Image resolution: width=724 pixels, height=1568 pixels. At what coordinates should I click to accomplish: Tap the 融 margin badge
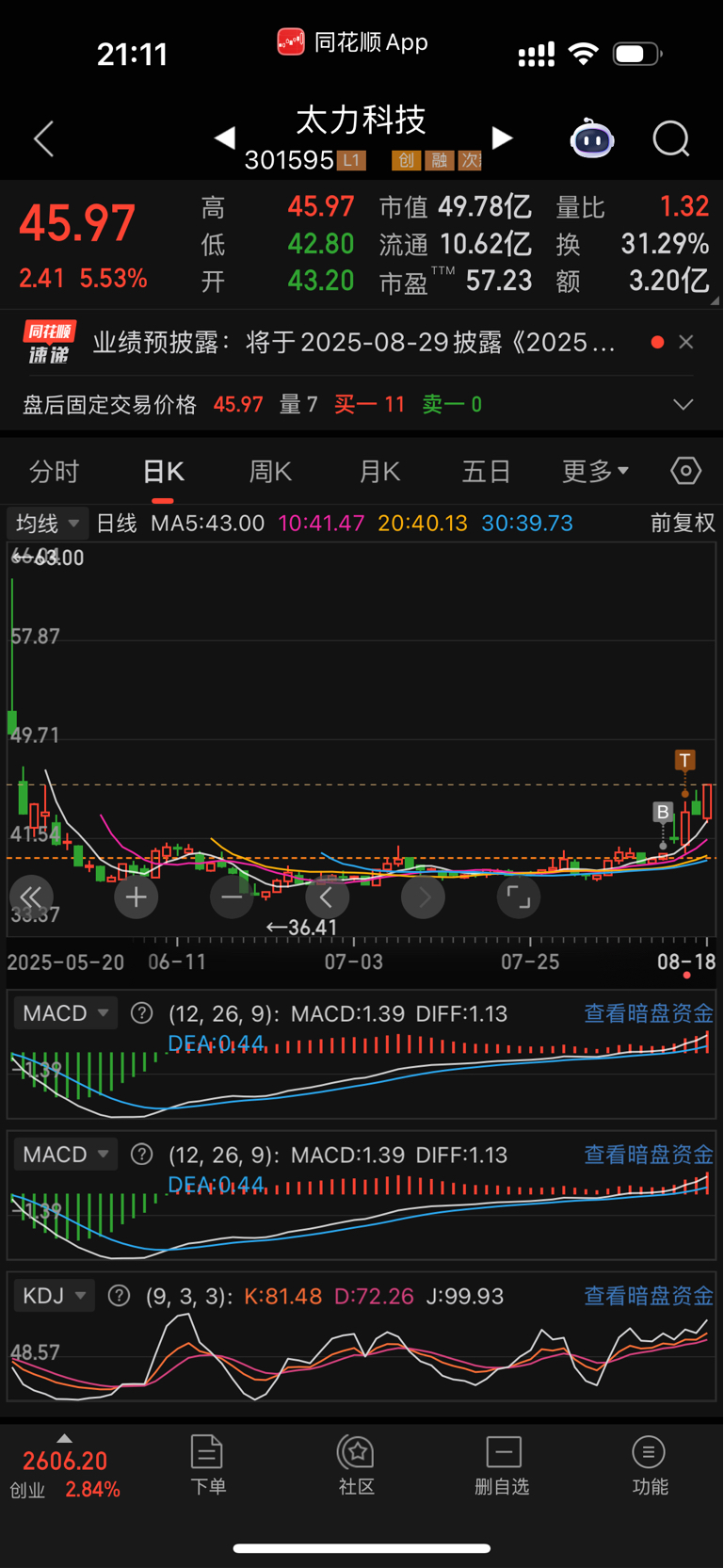point(439,160)
